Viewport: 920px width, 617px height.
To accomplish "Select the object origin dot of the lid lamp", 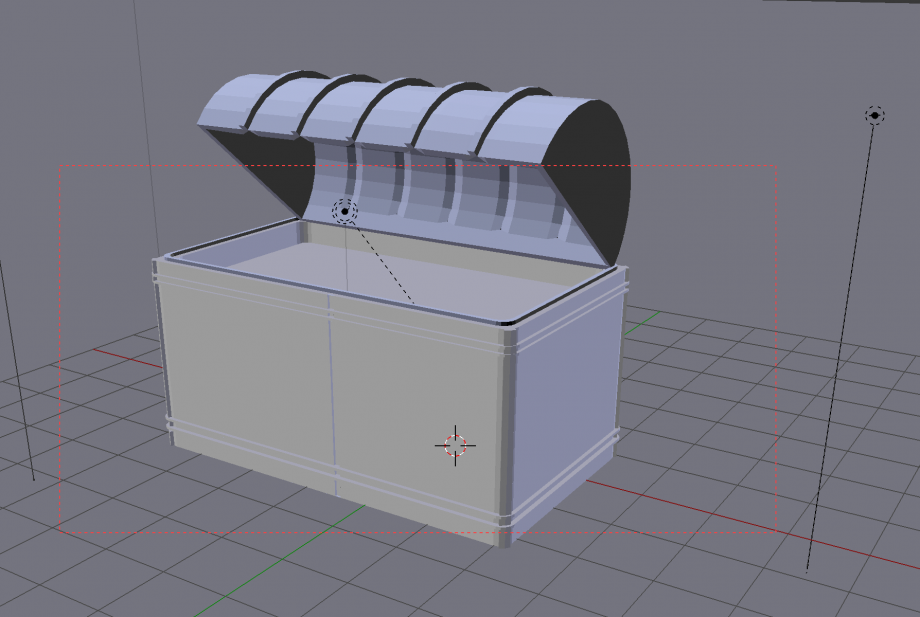I will [344, 212].
